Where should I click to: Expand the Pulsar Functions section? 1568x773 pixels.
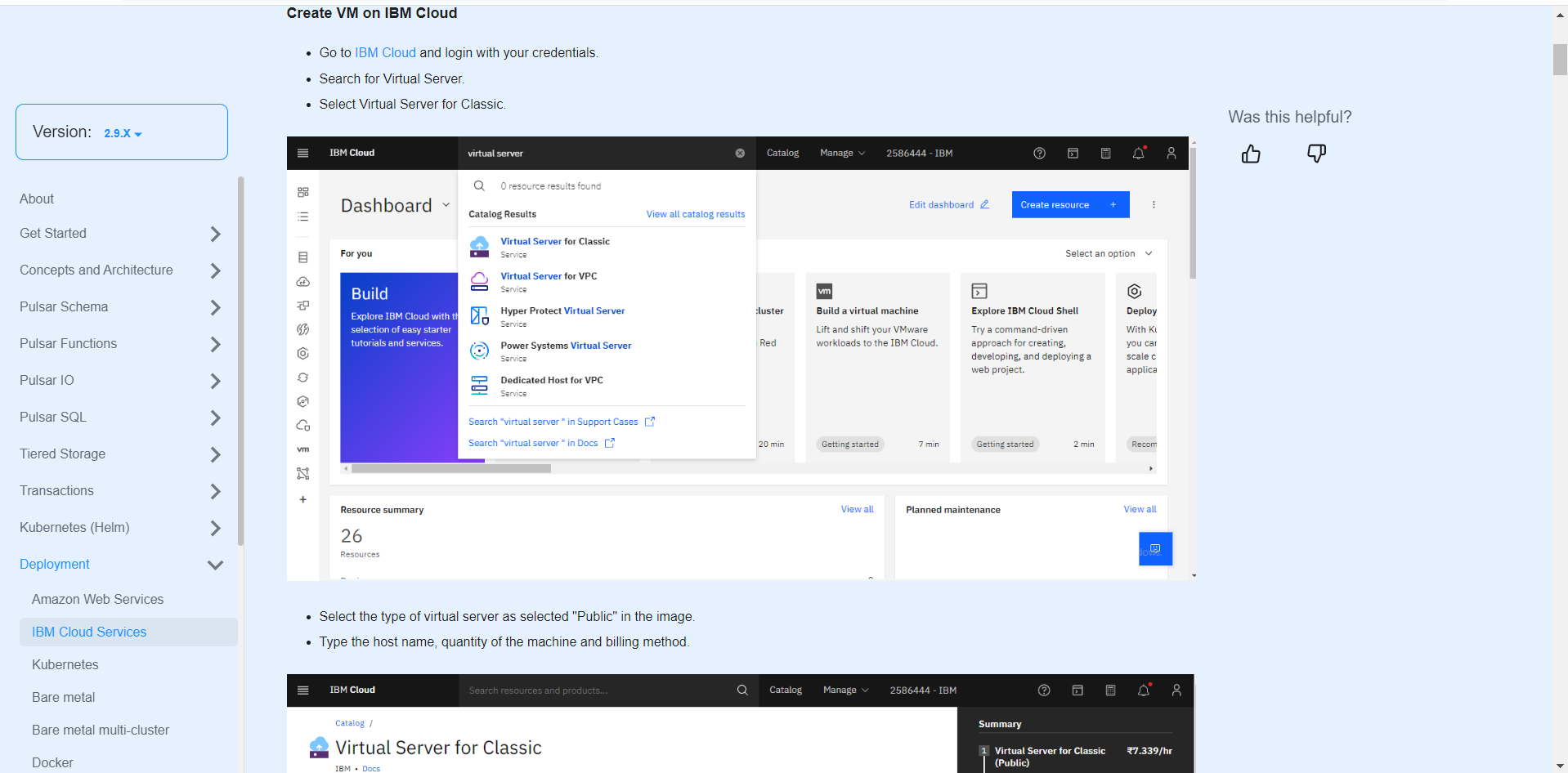(215, 344)
